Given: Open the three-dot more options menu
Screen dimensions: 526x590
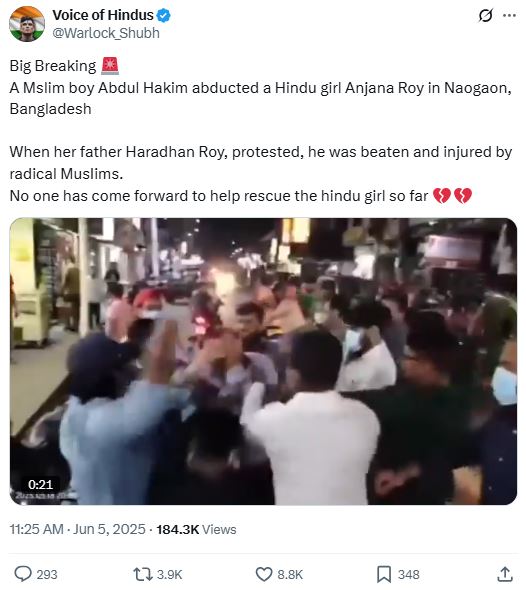Looking at the screenshot, I should [x=509, y=15].
